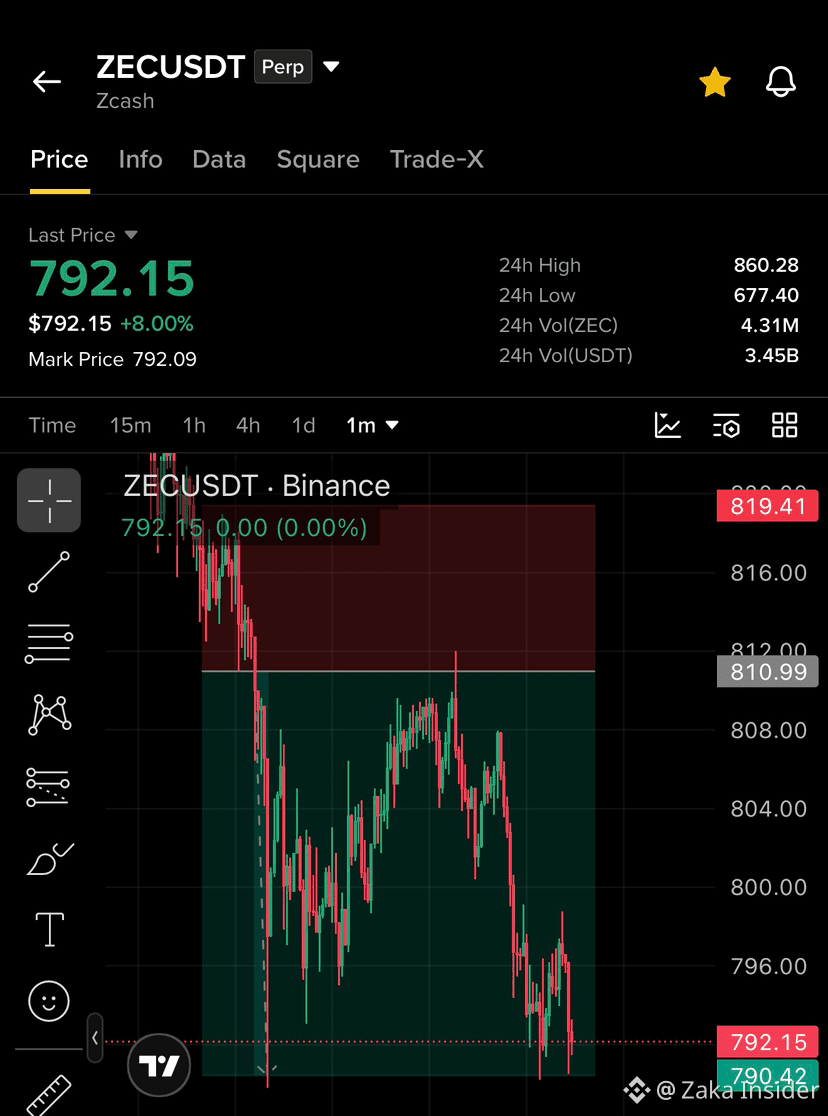Select the projection position tool

[48, 786]
